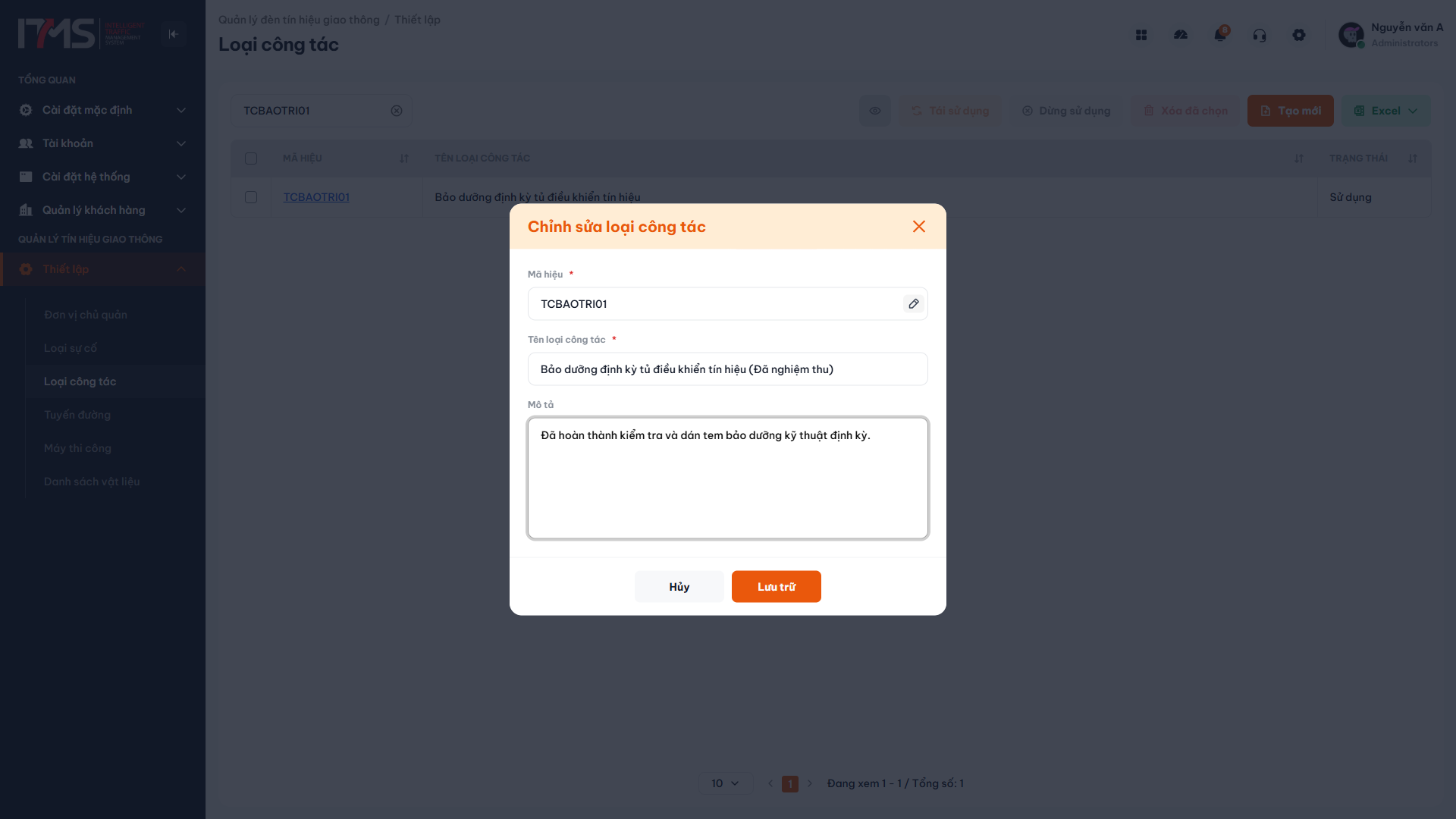Clear the TCBAOTRI01 search filter
Screen dimensions: 1456x819
397,111
